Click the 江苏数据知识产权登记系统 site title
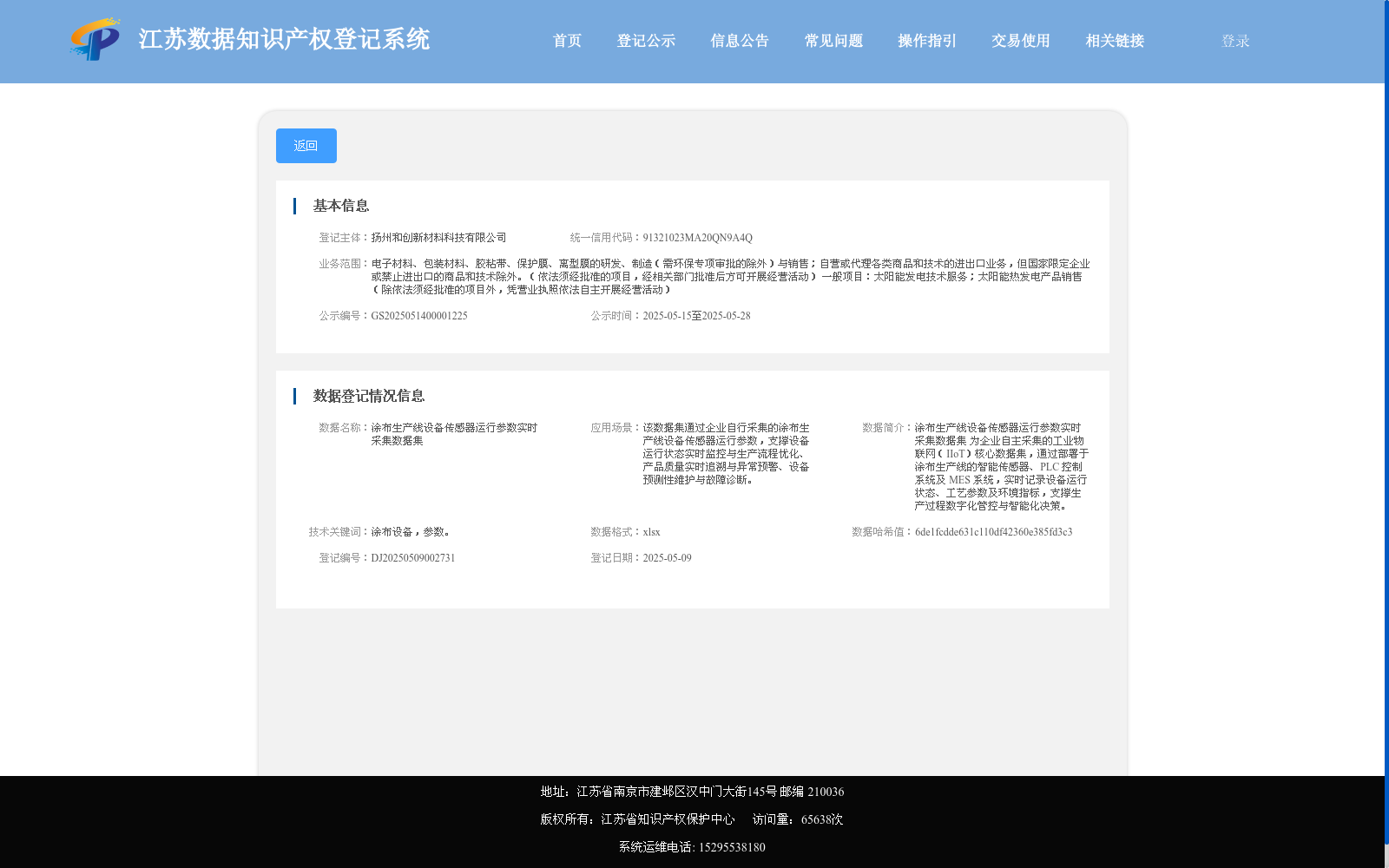Image resolution: width=1389 pixels, height=868 pixels. (x=284, y=39)
